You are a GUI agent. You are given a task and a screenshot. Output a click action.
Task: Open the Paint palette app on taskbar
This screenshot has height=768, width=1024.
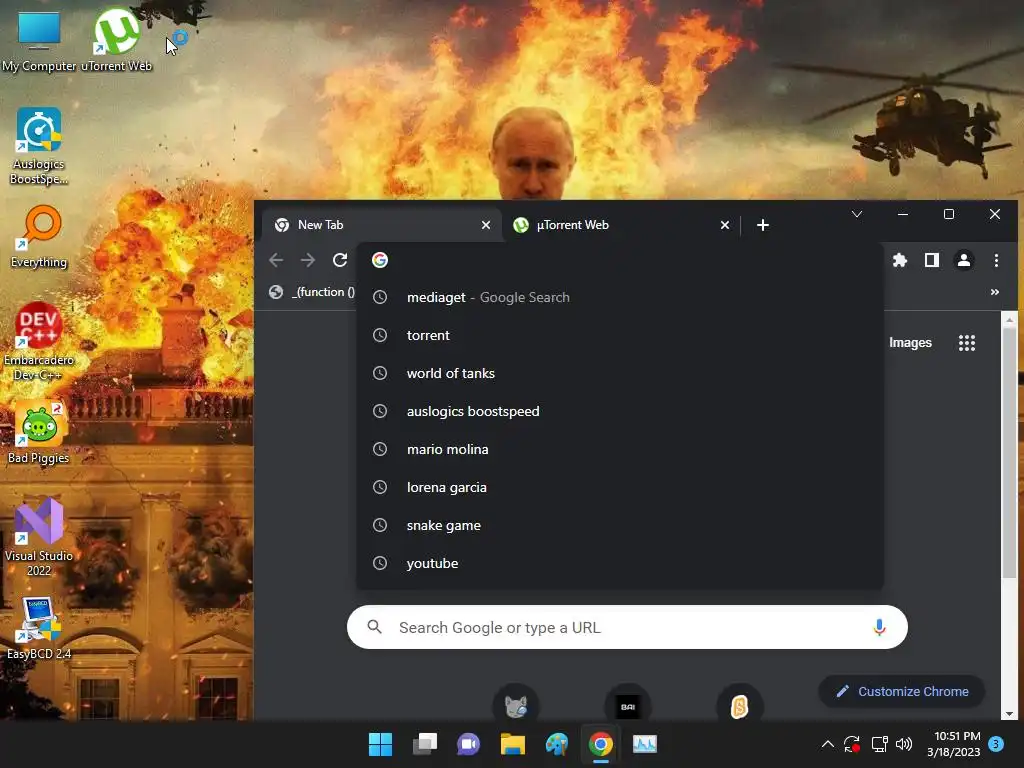(556, 744)
